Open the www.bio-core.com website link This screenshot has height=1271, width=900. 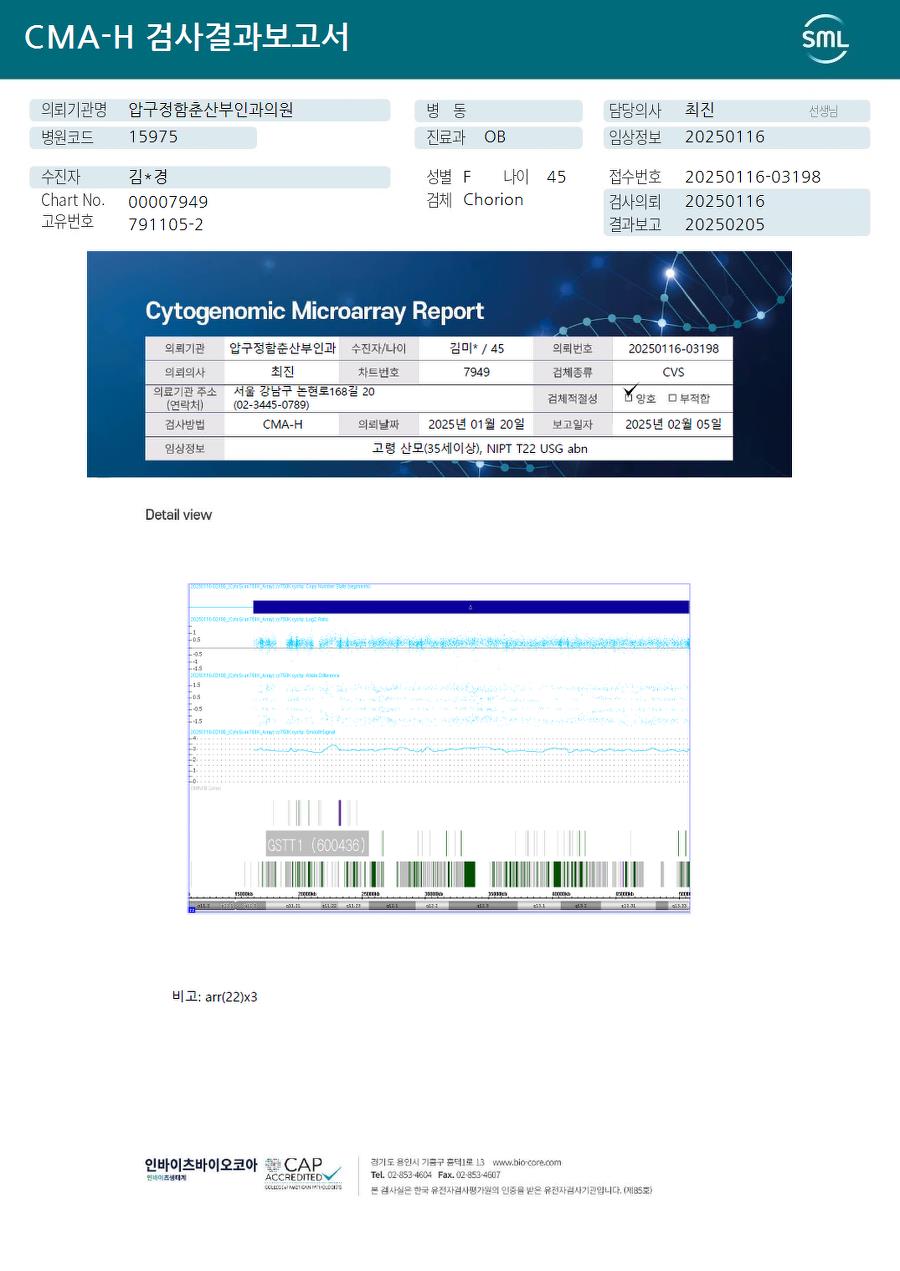pyautogui.click(x=526, y=1162)
